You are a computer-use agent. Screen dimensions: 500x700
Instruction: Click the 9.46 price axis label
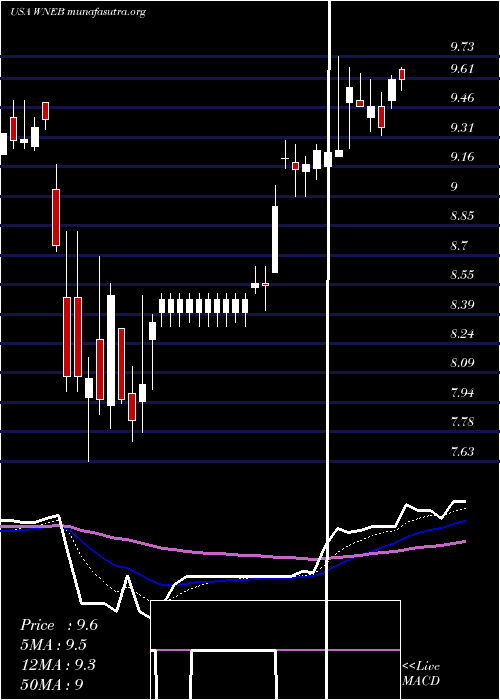pyautogui.click(x=462, y=98)
